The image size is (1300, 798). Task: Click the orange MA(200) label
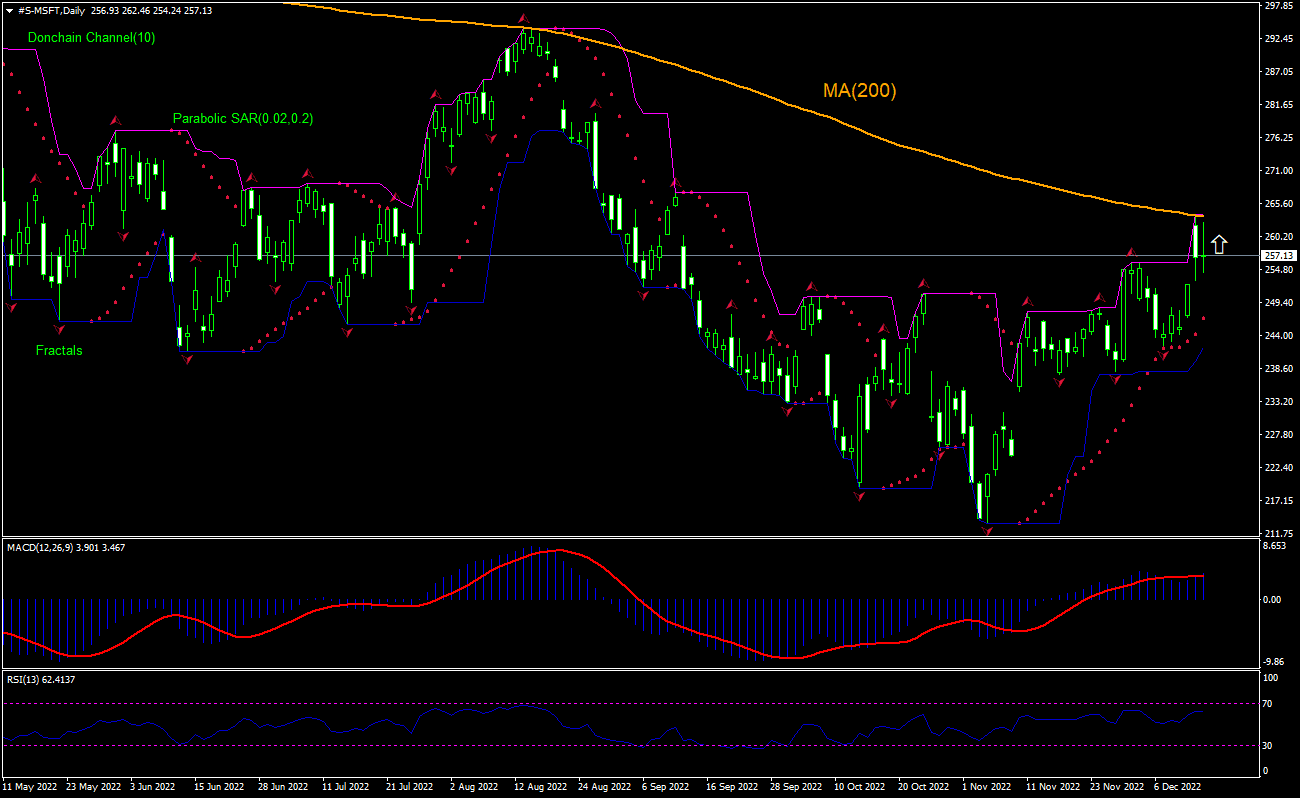859,91
